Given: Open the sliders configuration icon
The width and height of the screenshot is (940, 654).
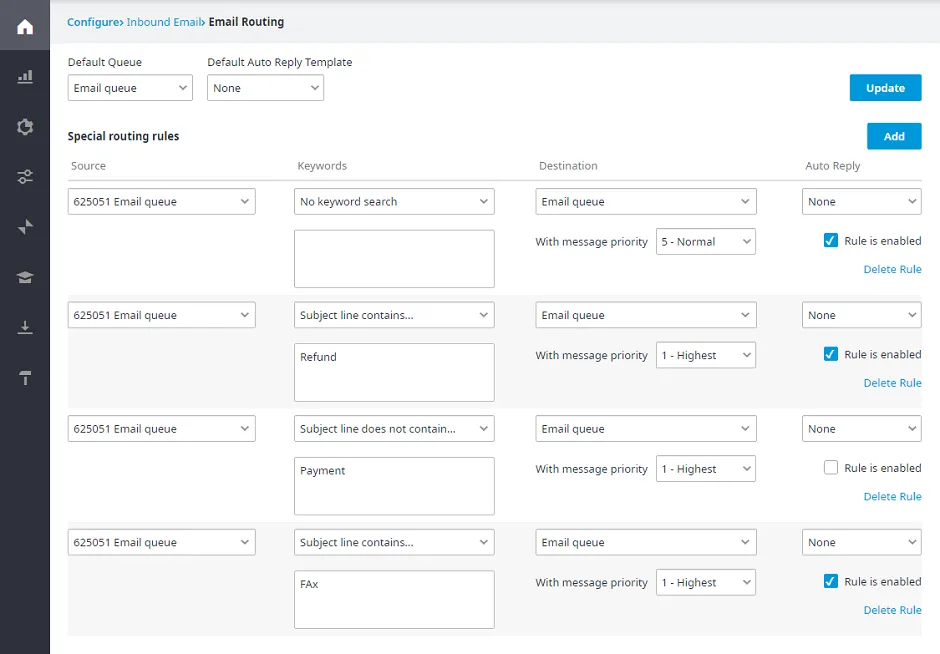Looking at the screenshot, I should [x=25, y=177].
